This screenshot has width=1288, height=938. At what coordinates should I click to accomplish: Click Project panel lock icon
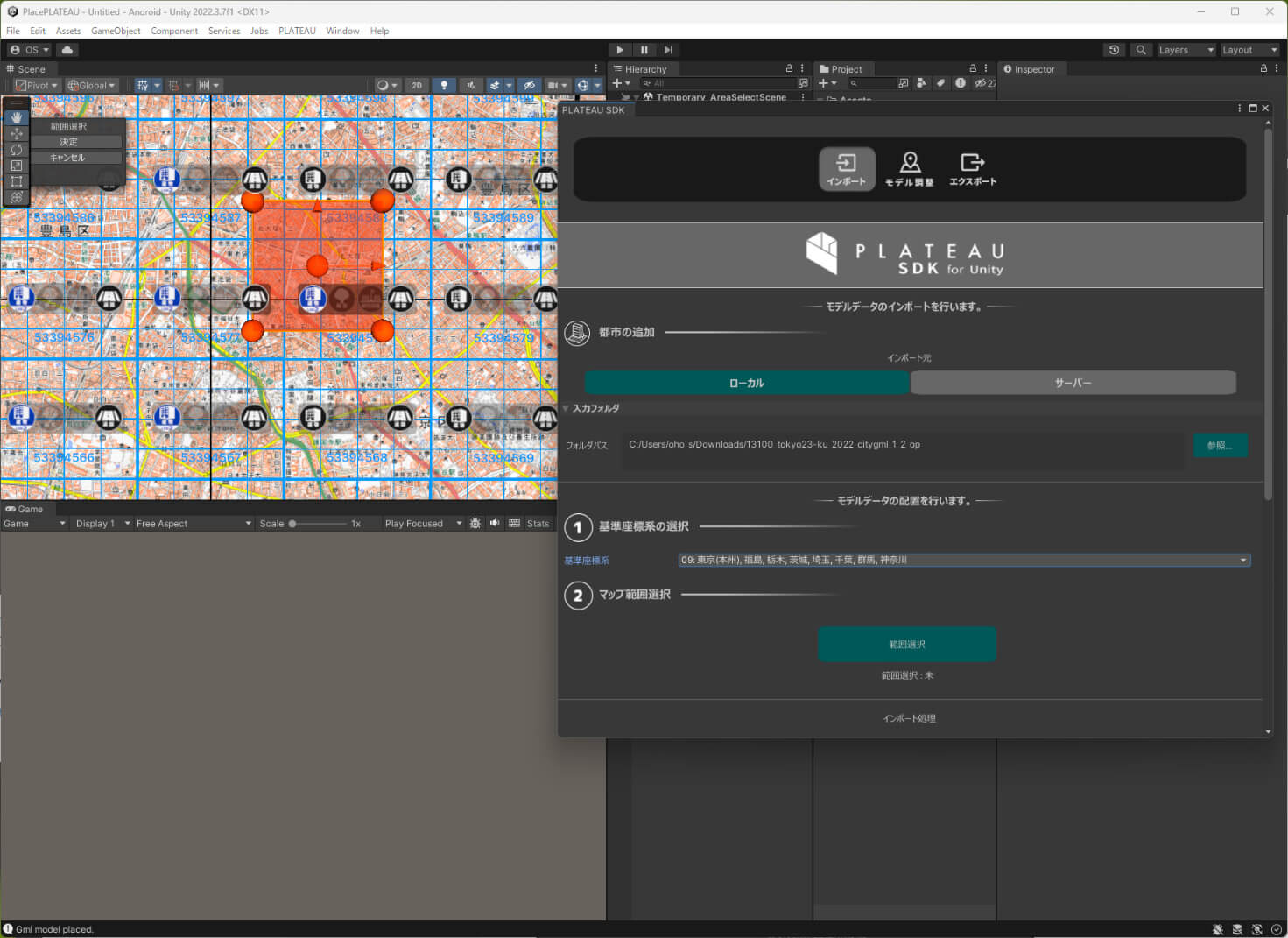pyautogui.click(x=973, y=68)
